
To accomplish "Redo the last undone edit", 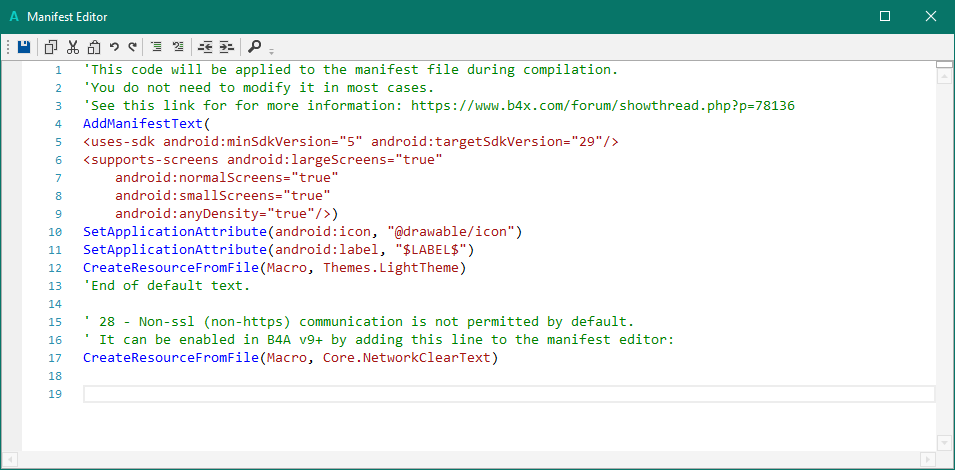I will pos(132,46).
